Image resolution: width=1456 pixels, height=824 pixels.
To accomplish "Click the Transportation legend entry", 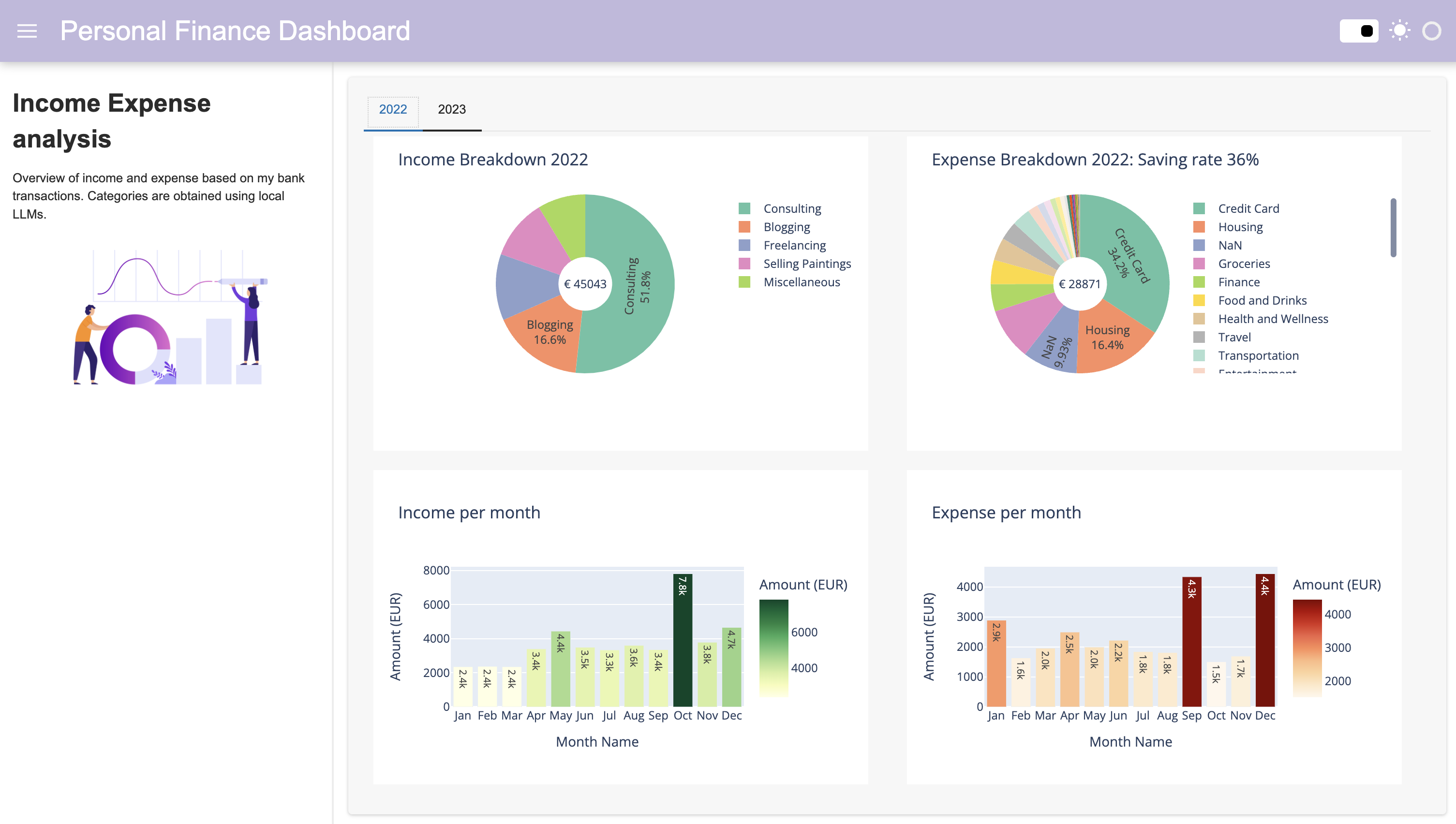I will [x=1199, y=355].
